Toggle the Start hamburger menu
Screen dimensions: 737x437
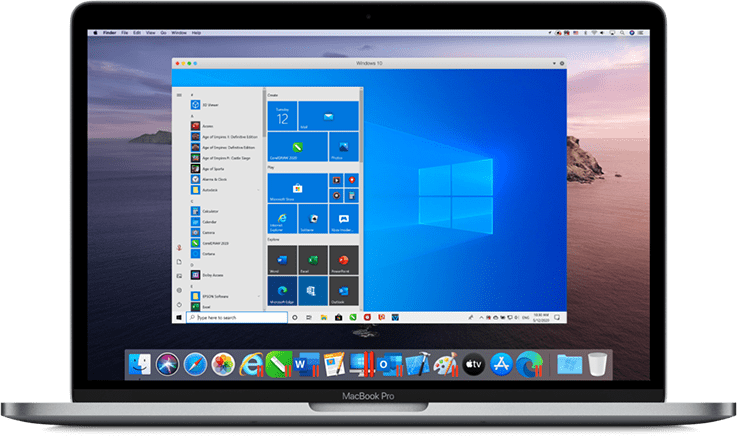179,95
